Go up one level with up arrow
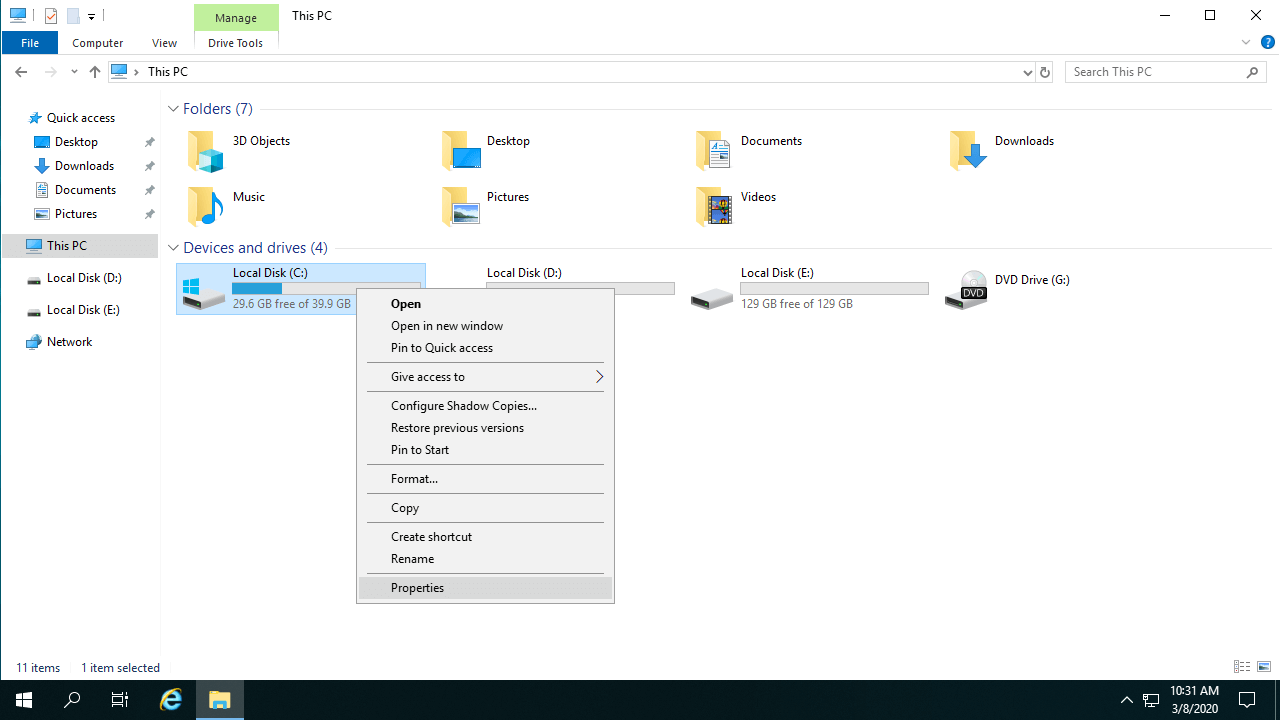 click(95, 72)
